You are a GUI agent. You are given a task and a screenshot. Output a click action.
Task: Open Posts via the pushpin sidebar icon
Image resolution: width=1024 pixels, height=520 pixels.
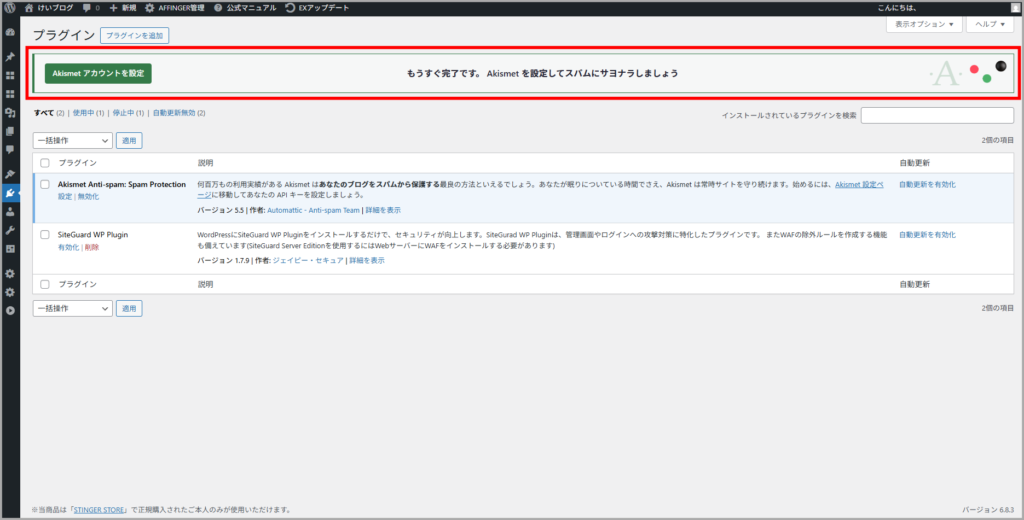(10, 58)
